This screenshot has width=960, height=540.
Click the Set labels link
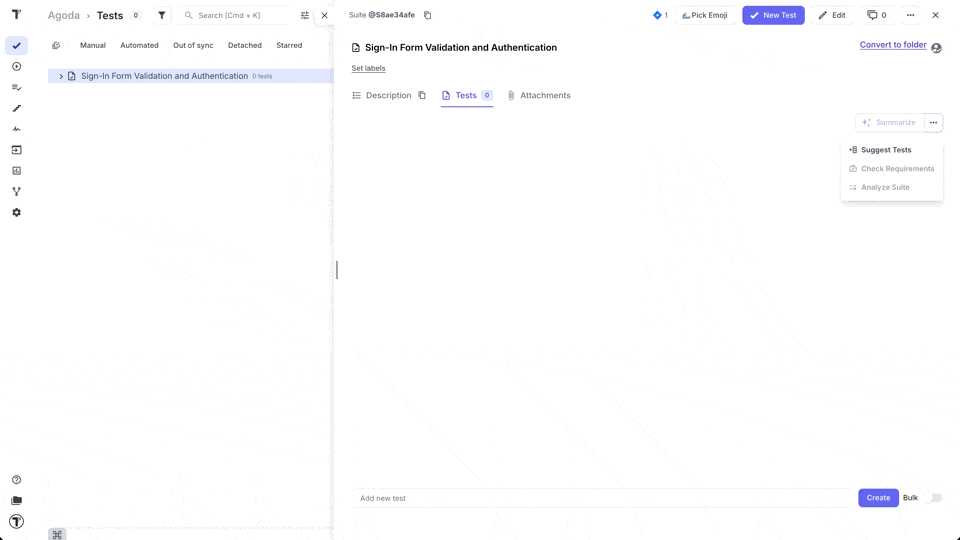[x=368, y=68]
